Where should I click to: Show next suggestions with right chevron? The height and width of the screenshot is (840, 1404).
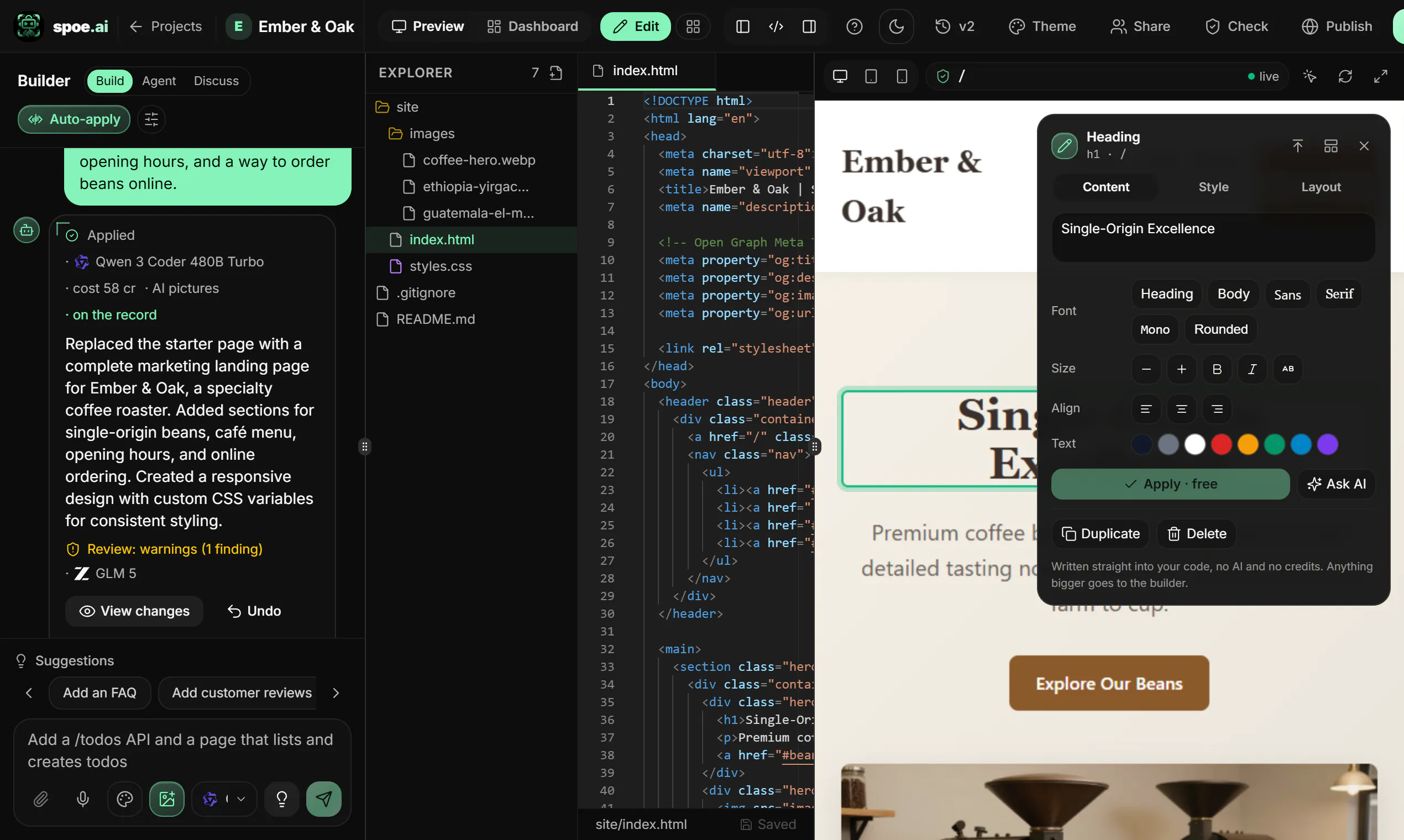tap(336, 693)
